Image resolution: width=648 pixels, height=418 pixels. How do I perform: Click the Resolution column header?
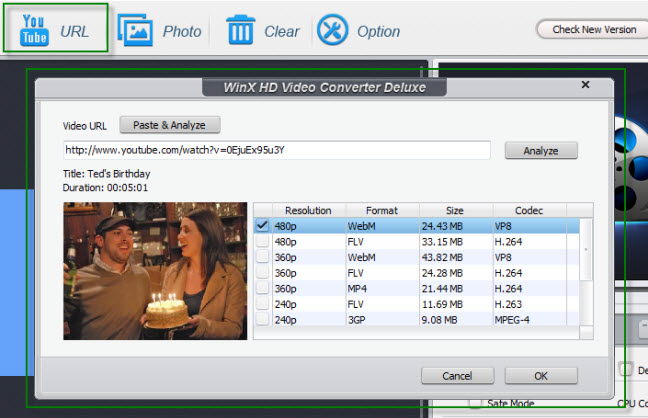tap(309, 210)
